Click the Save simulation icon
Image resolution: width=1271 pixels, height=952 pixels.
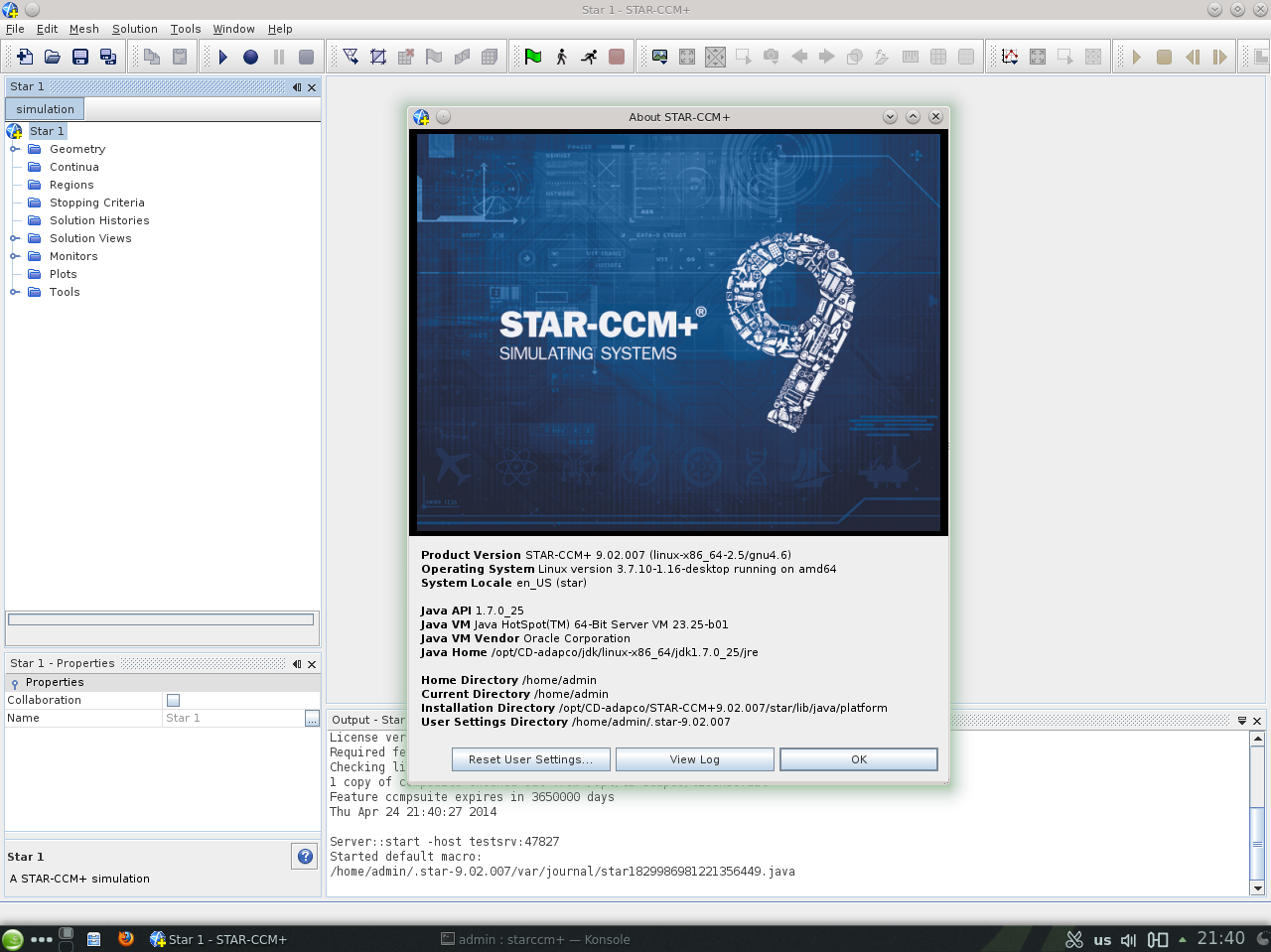click(80, 57)
